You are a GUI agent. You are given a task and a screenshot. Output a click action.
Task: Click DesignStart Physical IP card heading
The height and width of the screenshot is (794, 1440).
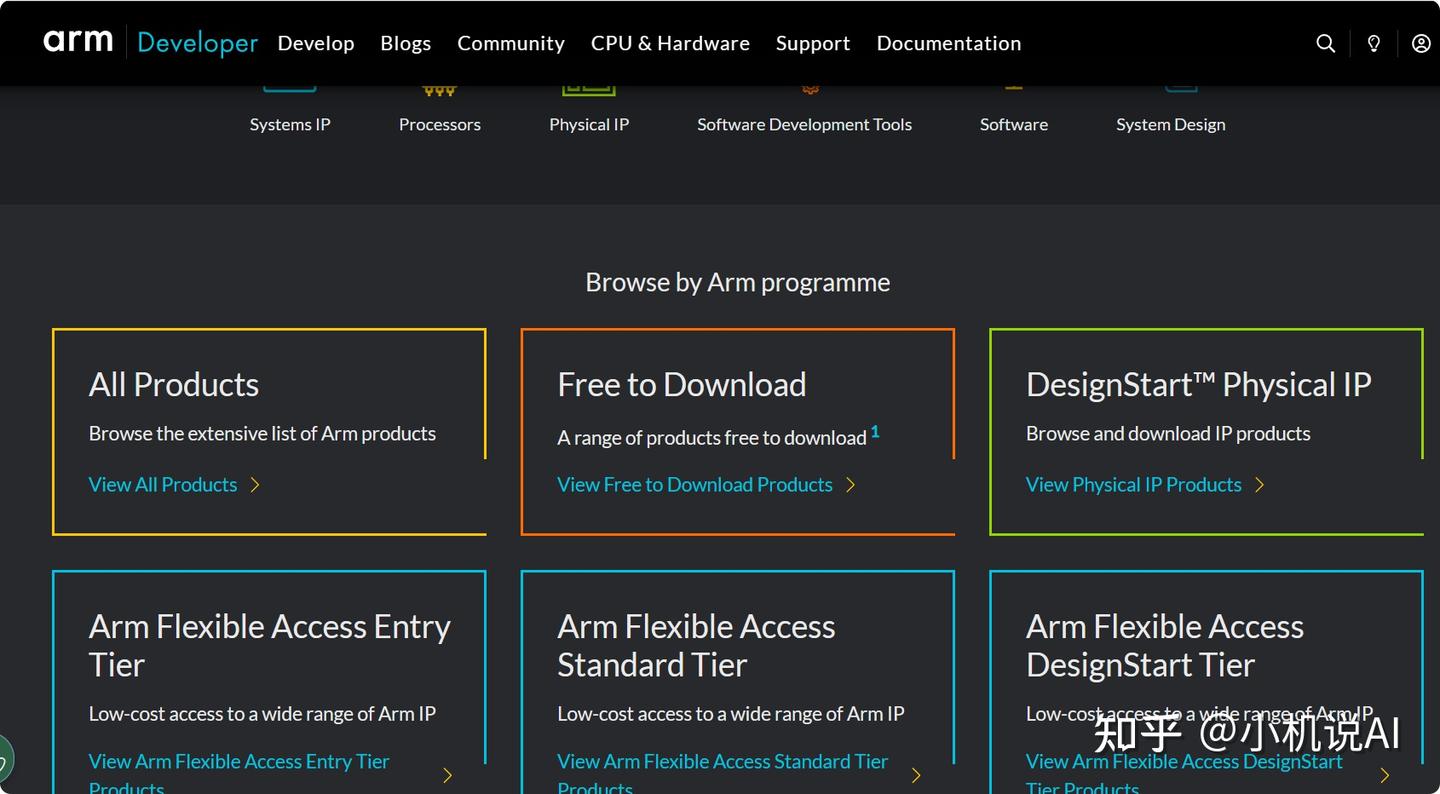(x=1199, y=384)
